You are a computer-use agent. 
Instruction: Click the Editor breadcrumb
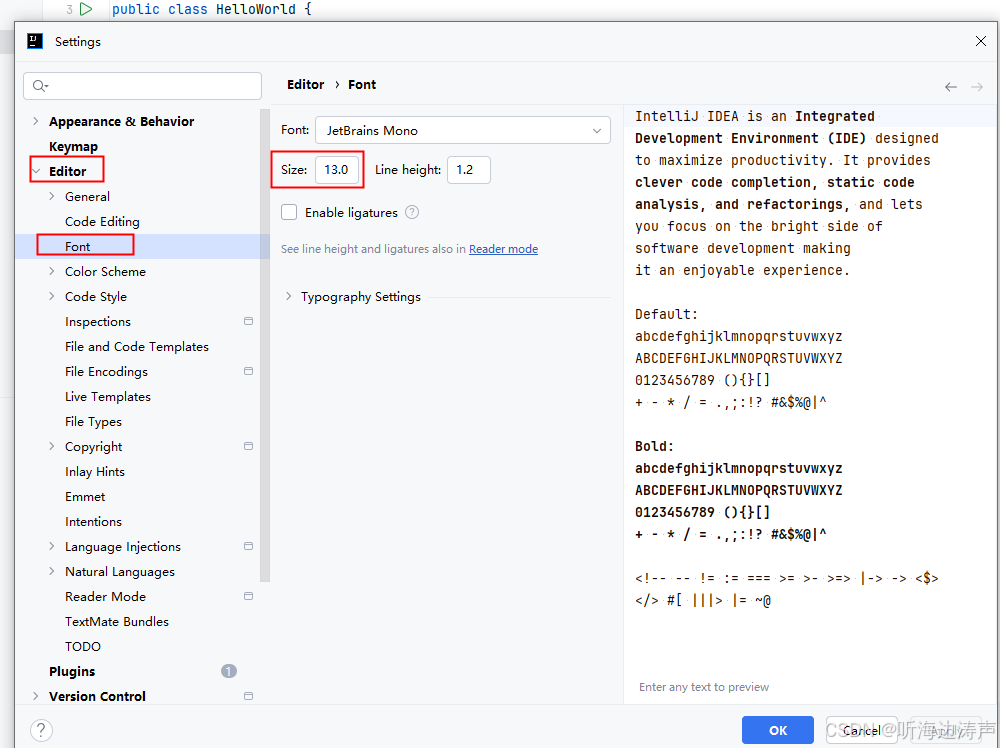(x=305, y=84)
